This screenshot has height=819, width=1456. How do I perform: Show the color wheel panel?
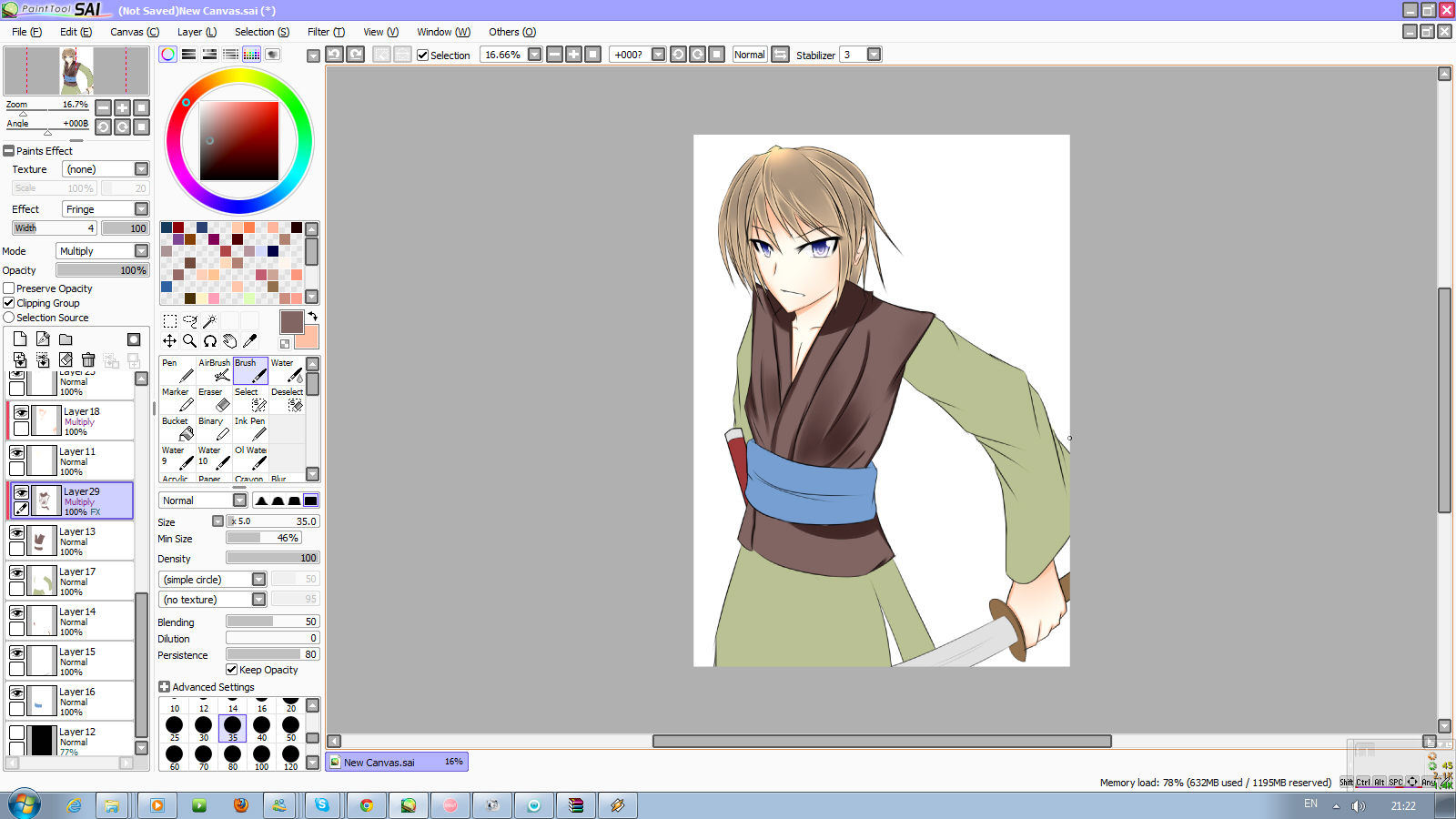(168, 55)
